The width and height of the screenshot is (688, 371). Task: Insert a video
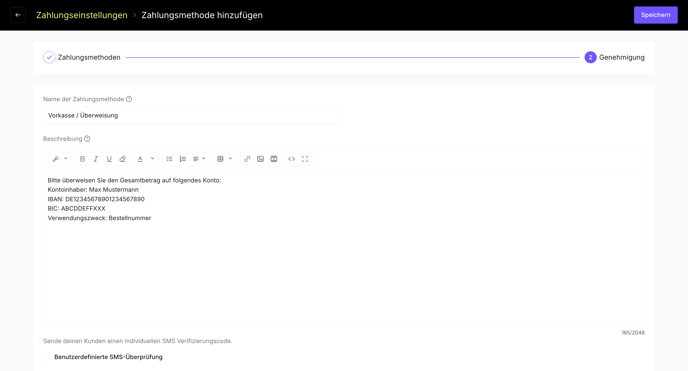[x=274, y=159]
